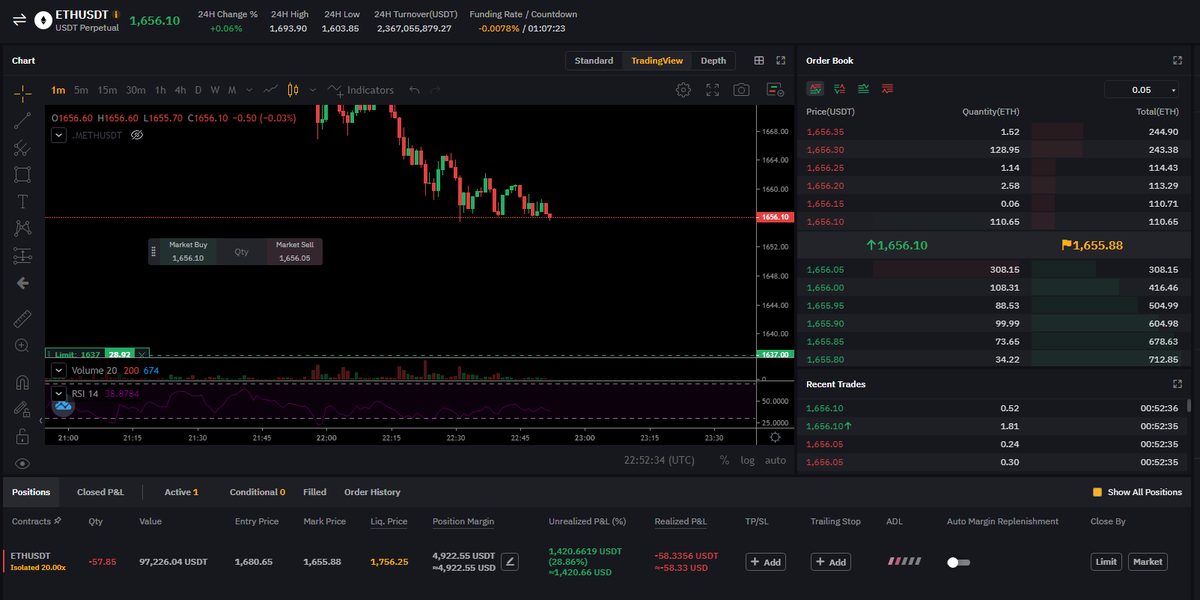Viewport: 1200px width, 600px height.
Task: Select the crosshair cursor tool
Action: coord(22,93)
